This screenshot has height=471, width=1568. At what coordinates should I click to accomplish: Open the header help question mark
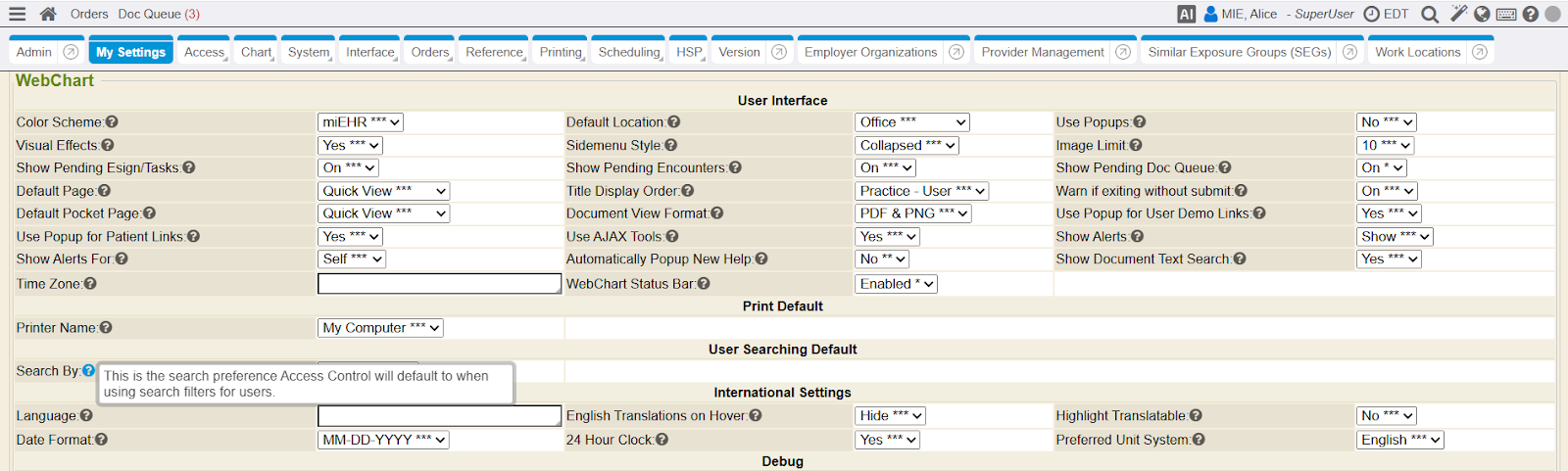point(1530,14)
